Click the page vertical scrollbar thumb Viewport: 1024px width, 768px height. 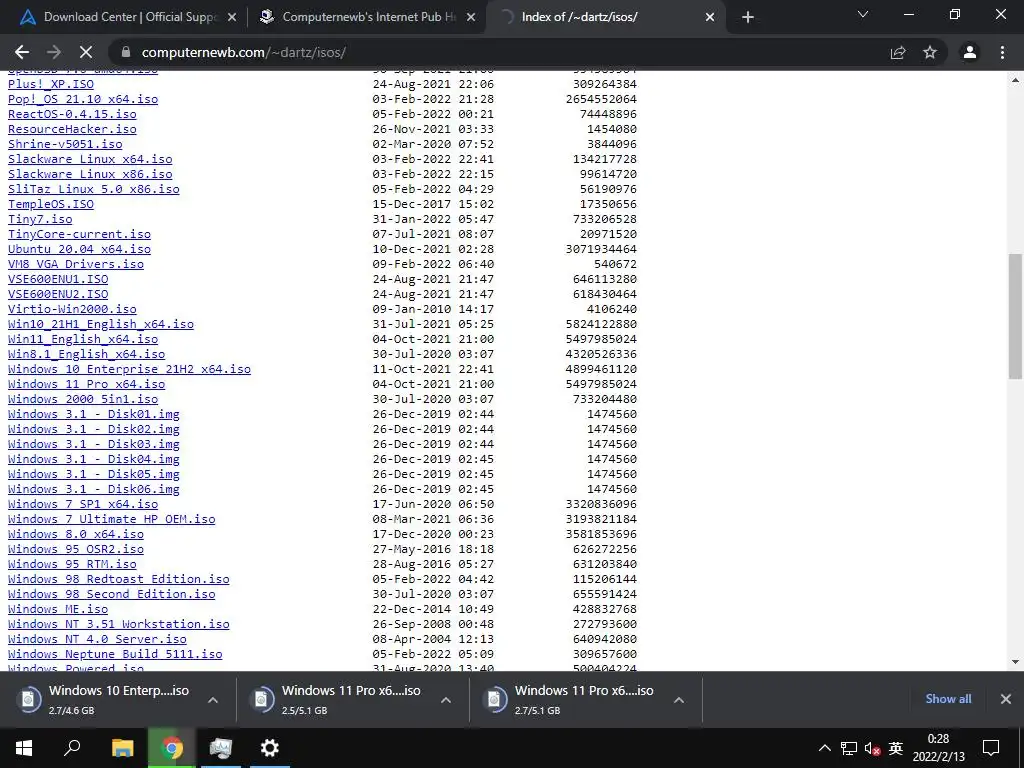(x=1015, y=316)
